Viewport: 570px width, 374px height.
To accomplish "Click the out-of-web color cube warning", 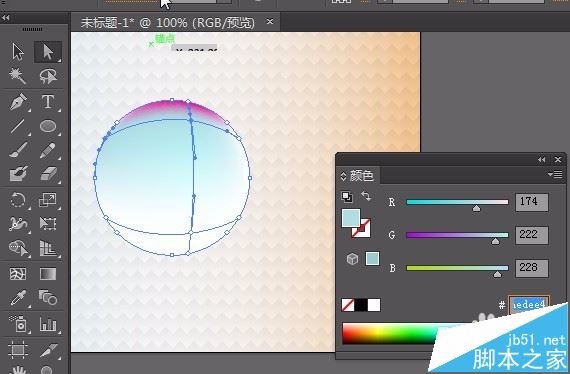I will (352, 259).
